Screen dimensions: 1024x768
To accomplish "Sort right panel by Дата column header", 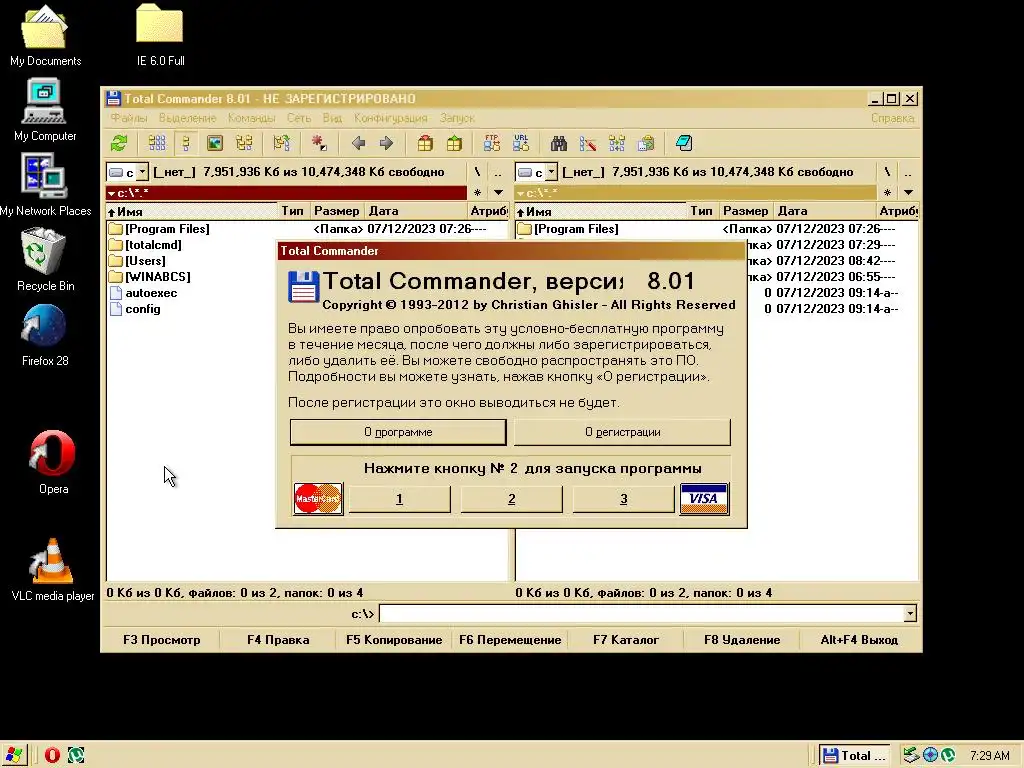I will coord(824,211).
